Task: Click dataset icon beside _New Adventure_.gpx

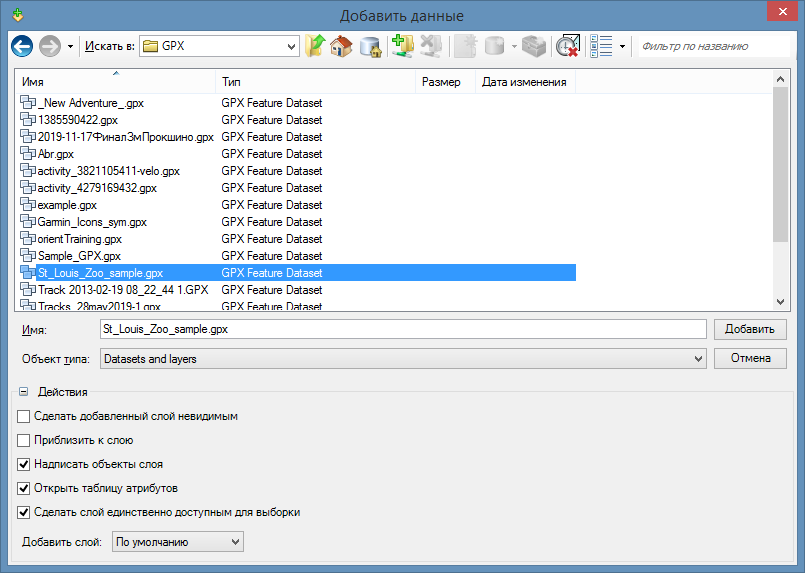Action: point(28,102)
